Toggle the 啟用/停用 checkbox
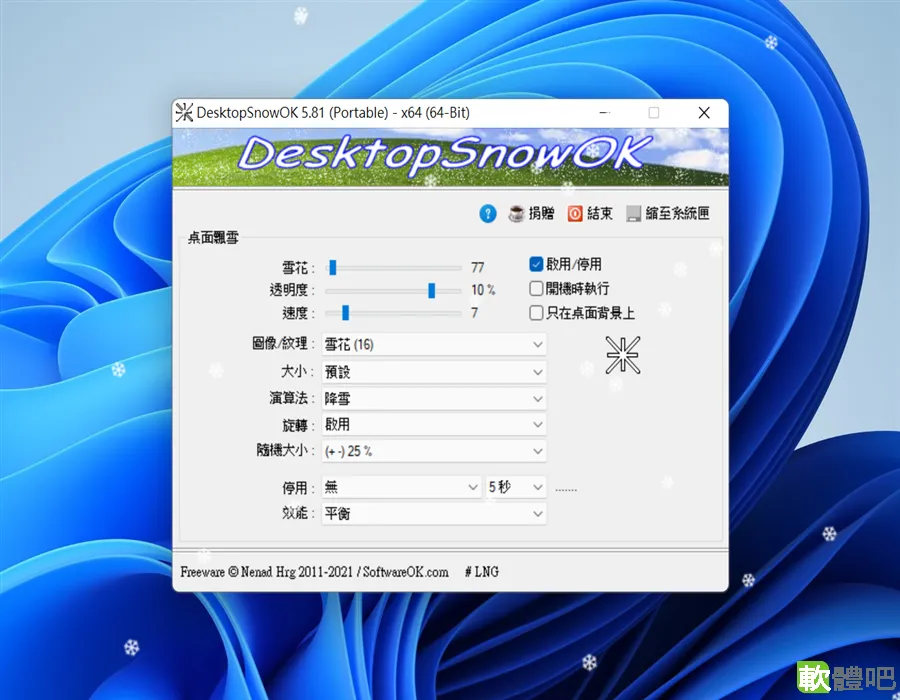Screen dimensions: 900x700 click(x=536, y=264)
